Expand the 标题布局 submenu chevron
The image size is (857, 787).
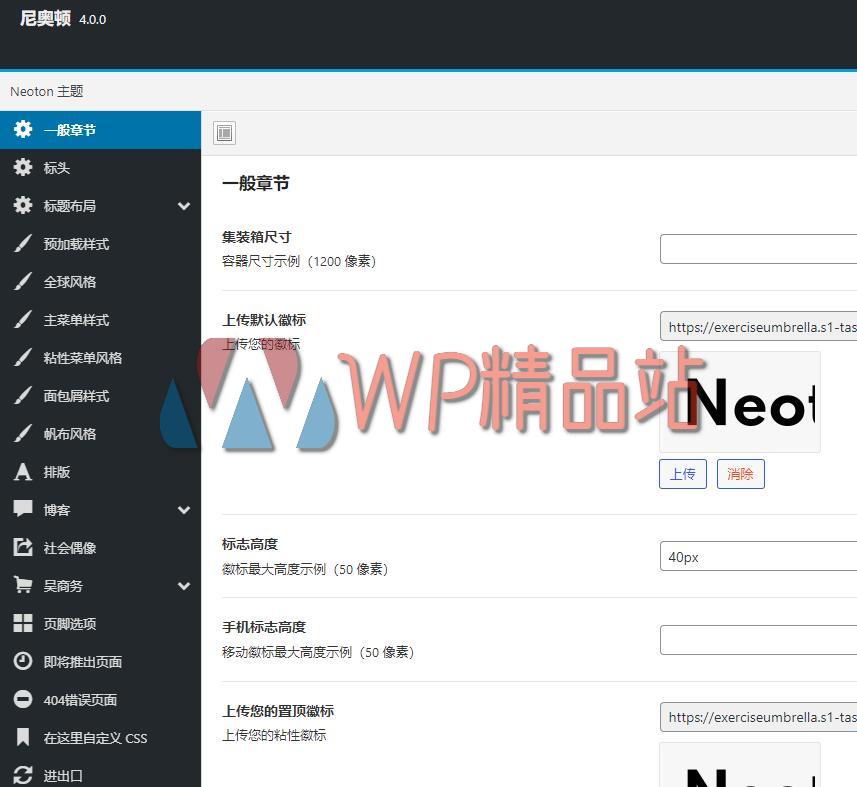(184, 205)
